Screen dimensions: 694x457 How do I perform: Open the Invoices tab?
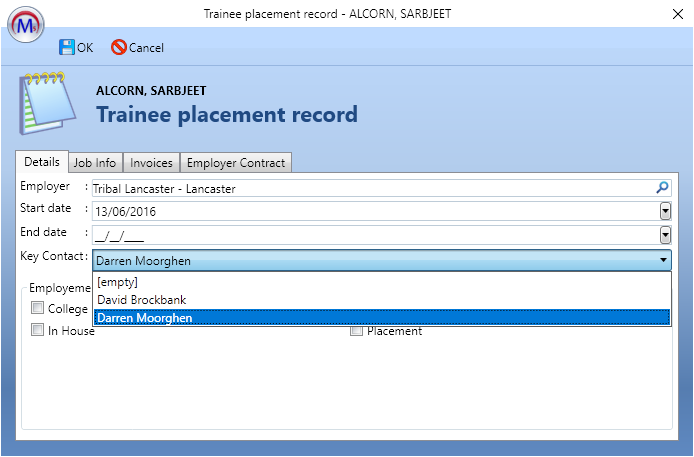point(152,162)
